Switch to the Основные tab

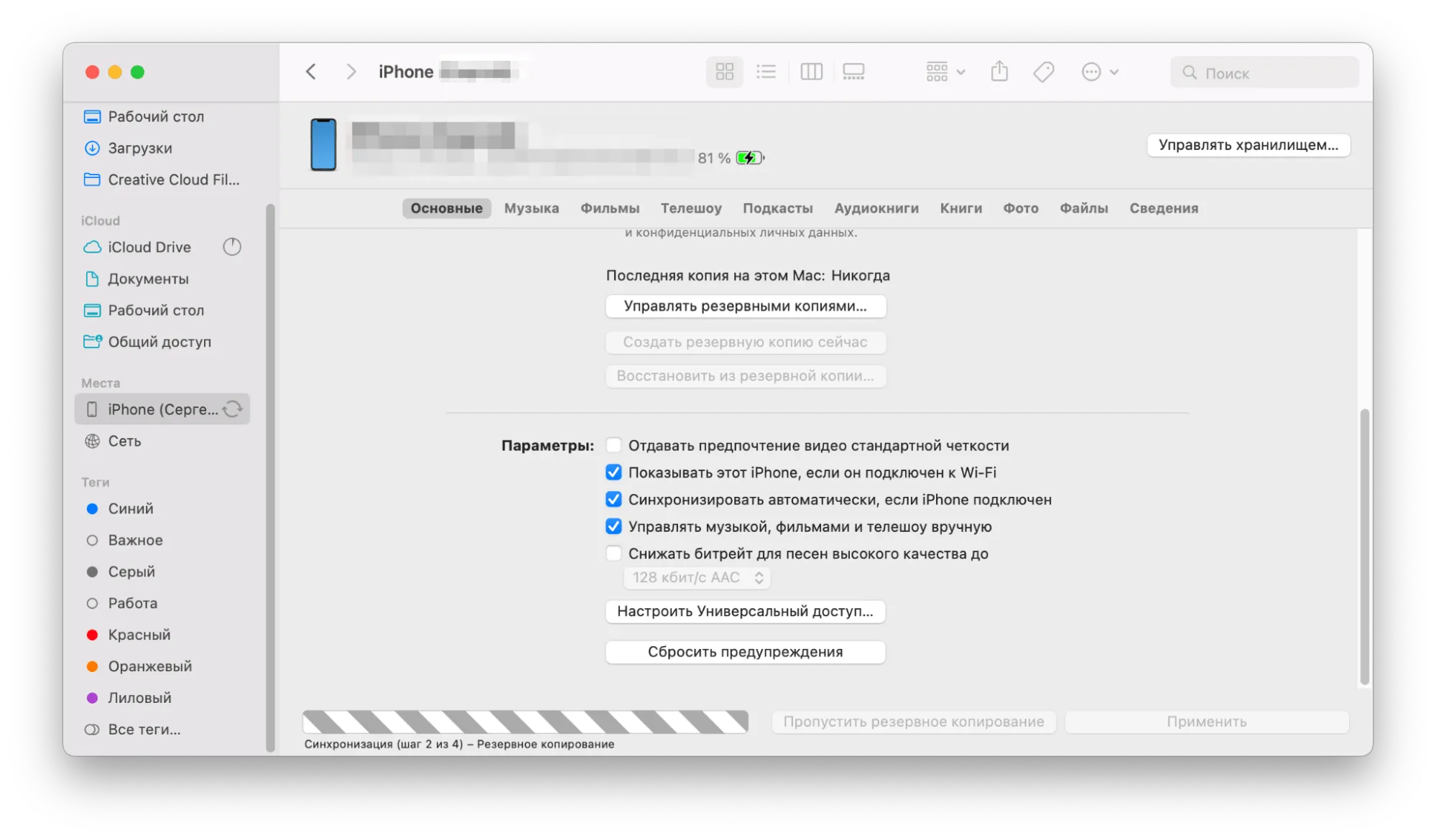point(447,208)
